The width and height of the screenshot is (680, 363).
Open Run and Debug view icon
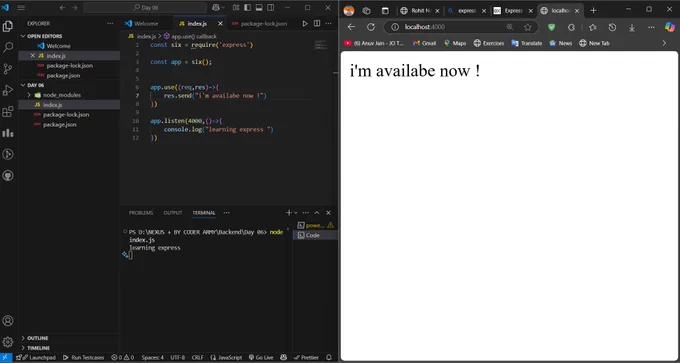tap(8, 90)
